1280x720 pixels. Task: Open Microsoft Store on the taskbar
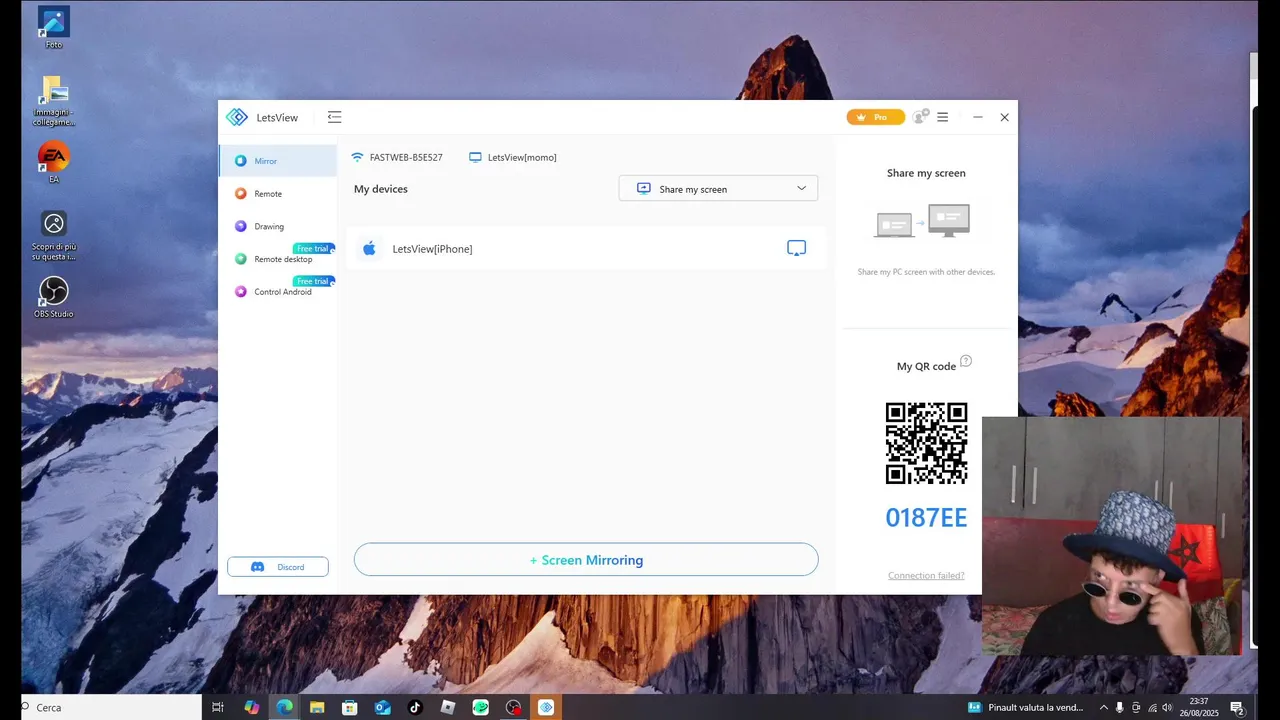tap(349, 707)
